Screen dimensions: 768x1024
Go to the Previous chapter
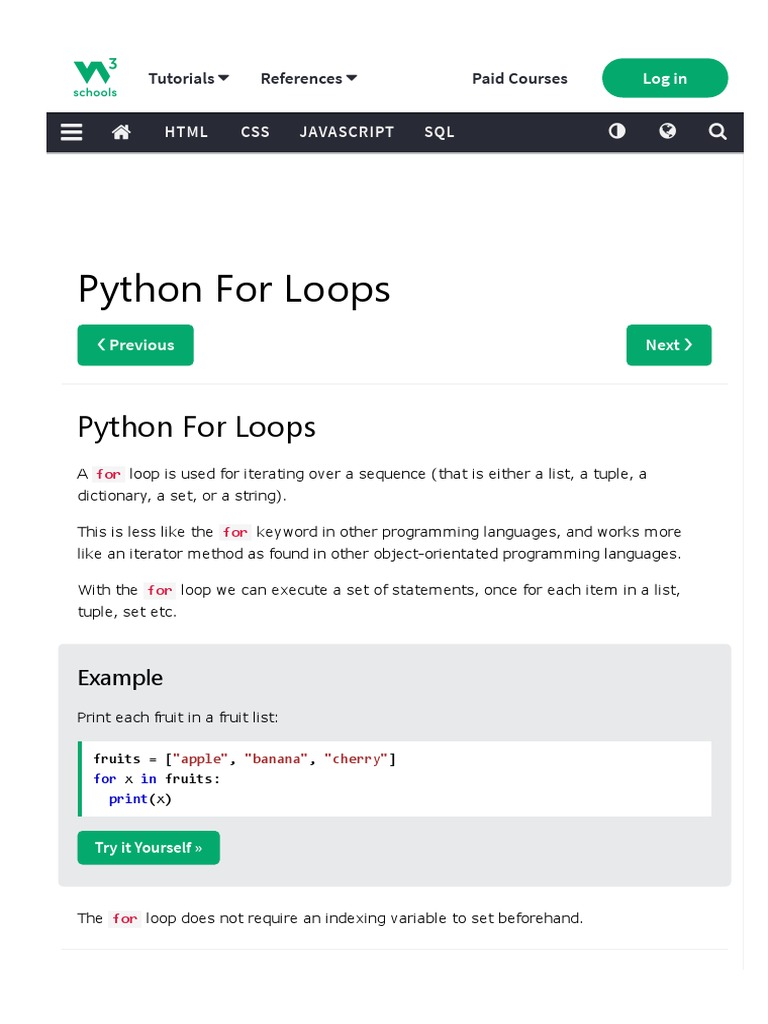tap(135, 345)
